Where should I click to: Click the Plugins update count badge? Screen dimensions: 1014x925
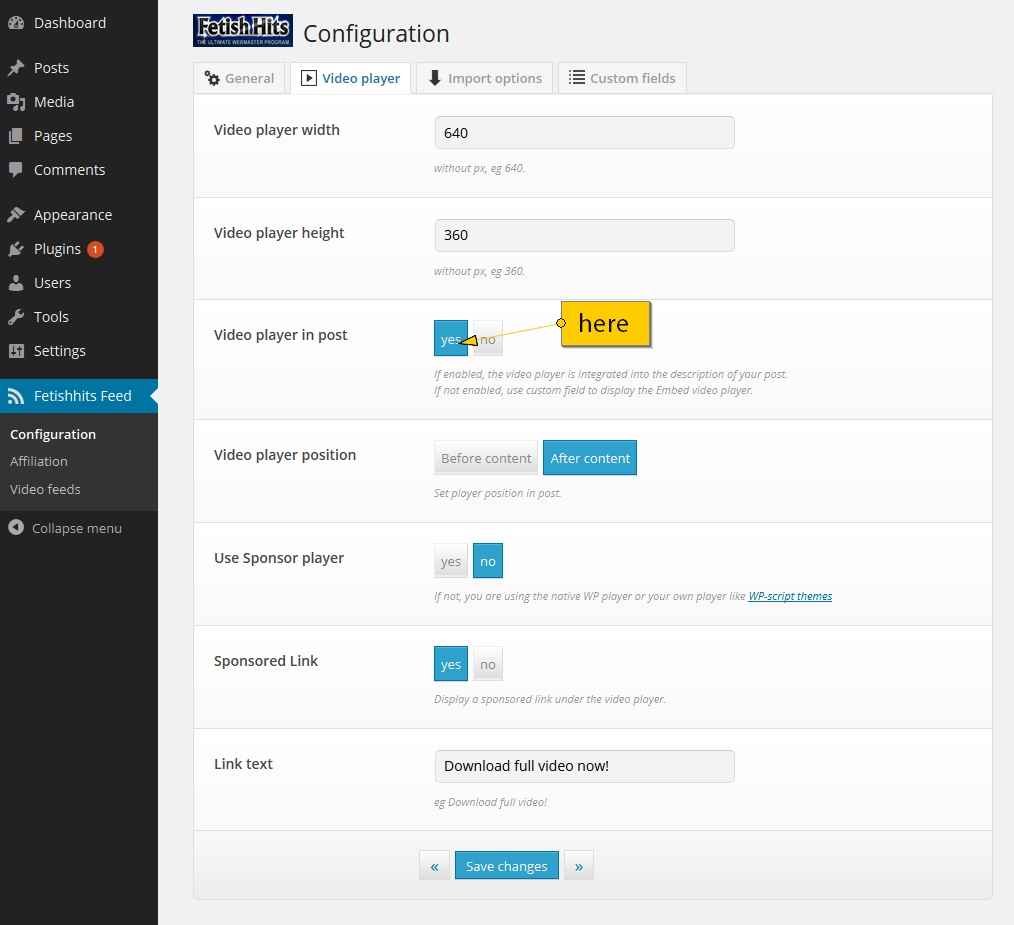(x=95, y=249)
